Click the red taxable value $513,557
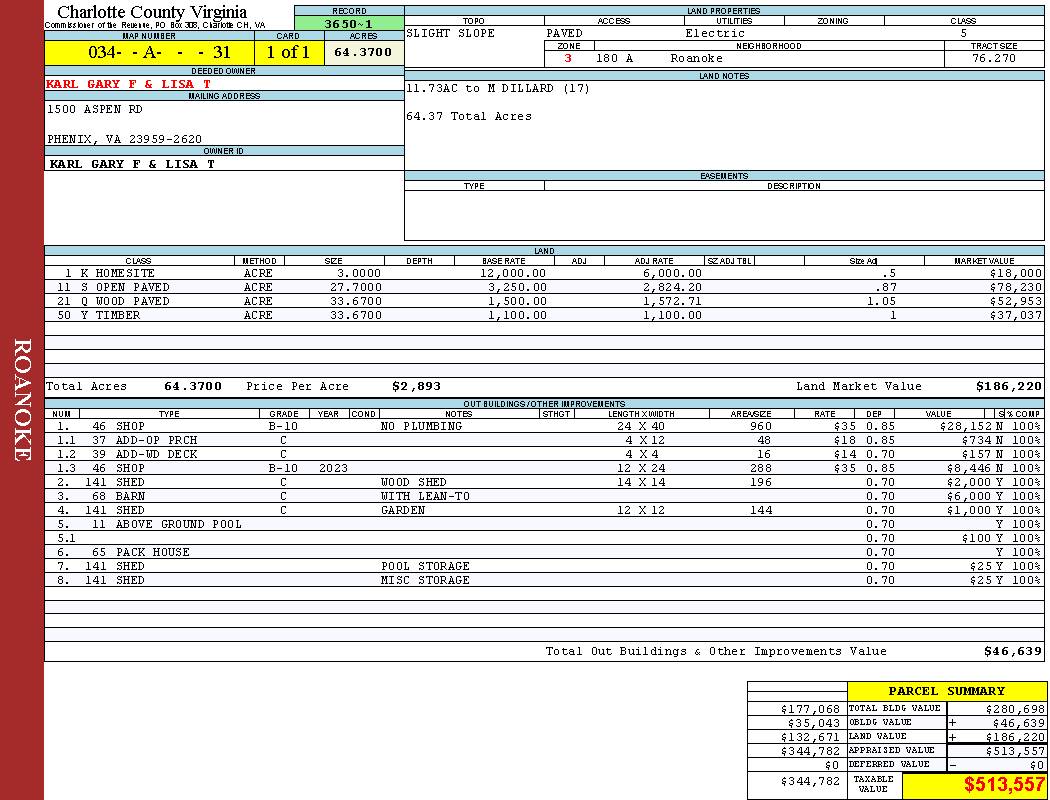Viewport: 1050px width, 800px height. point(1003,785)
